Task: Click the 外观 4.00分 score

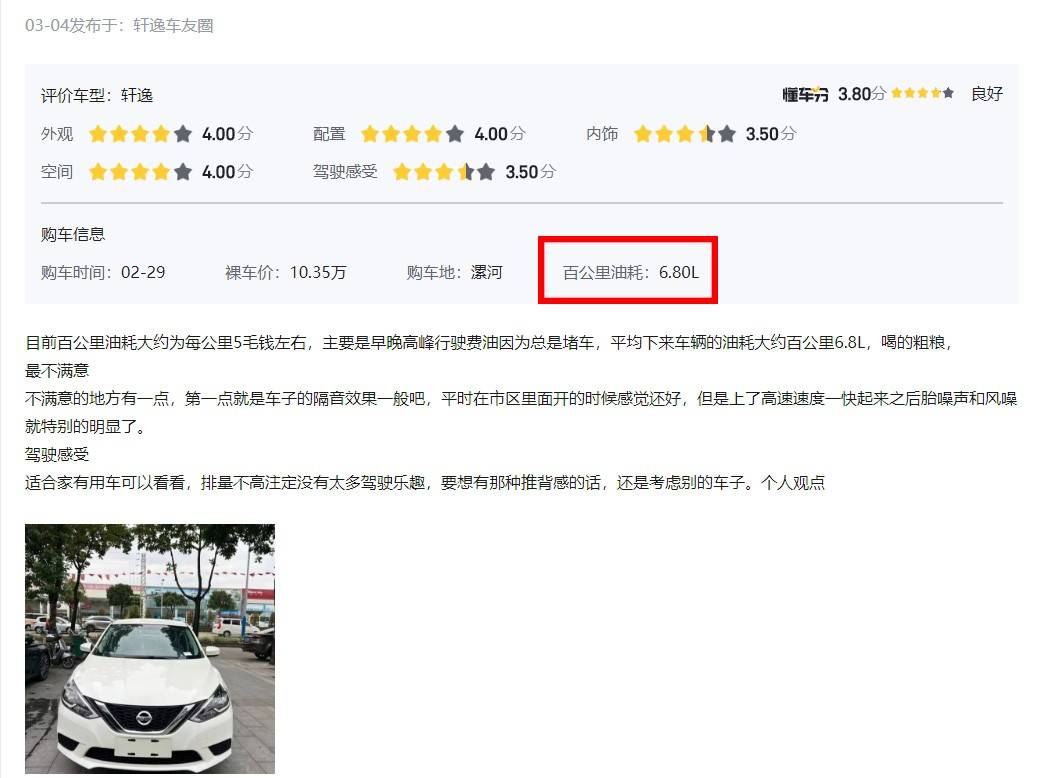Action: coord(228,134)
